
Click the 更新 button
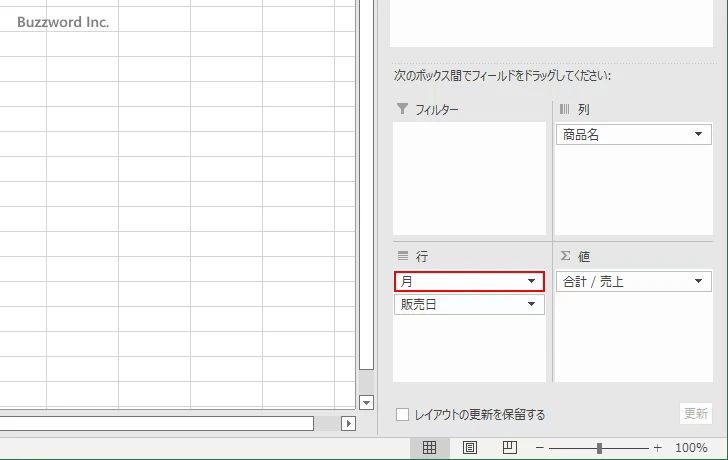[x=696, y=413]
